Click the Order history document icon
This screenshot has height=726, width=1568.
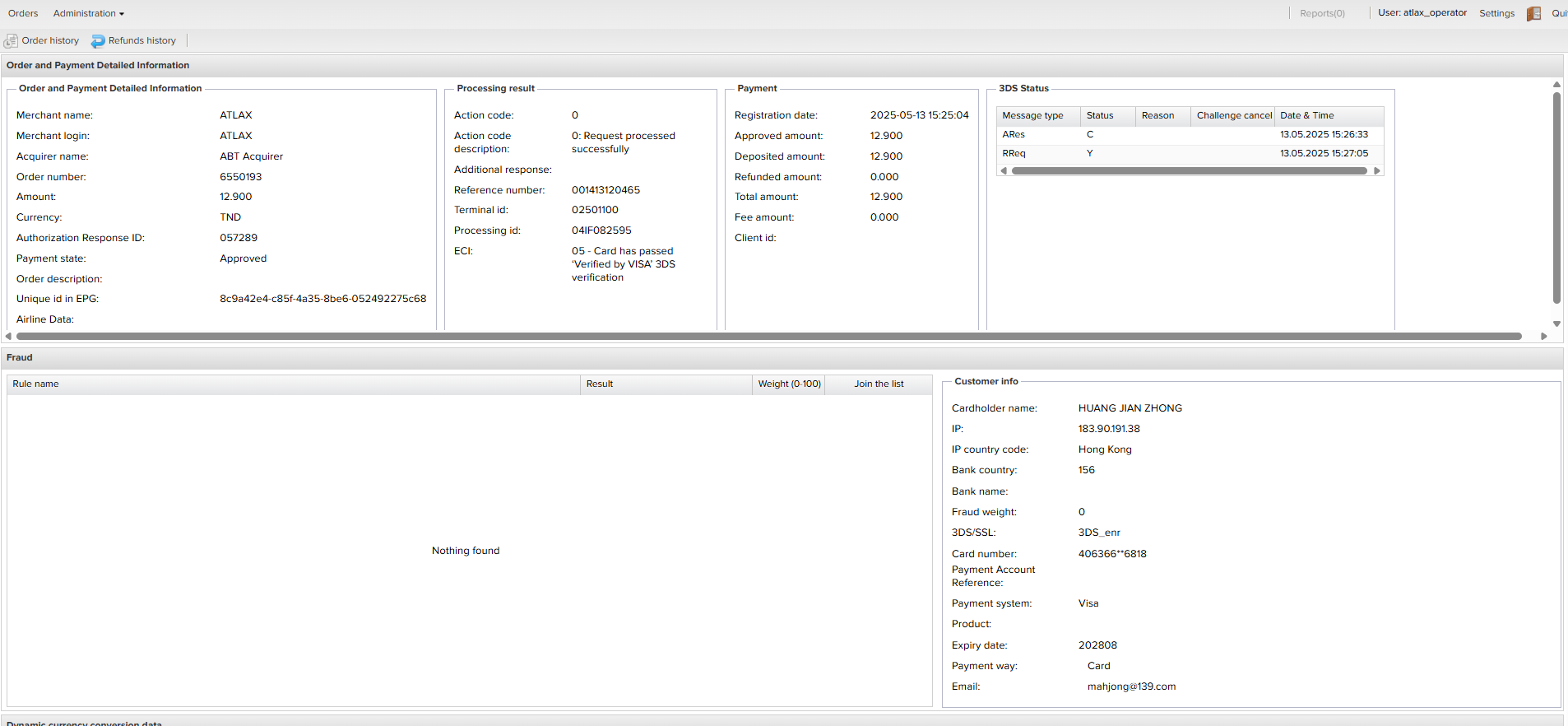11,41
